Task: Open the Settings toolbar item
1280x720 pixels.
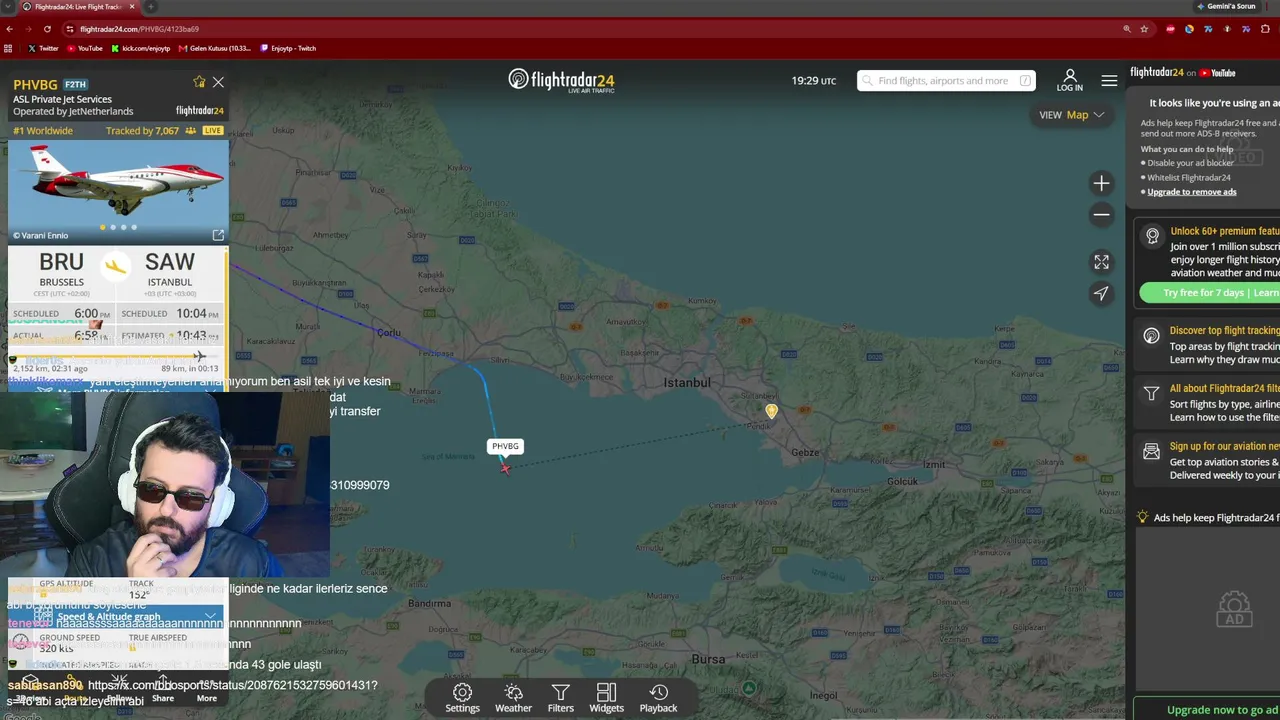Action: click(462, 698)
